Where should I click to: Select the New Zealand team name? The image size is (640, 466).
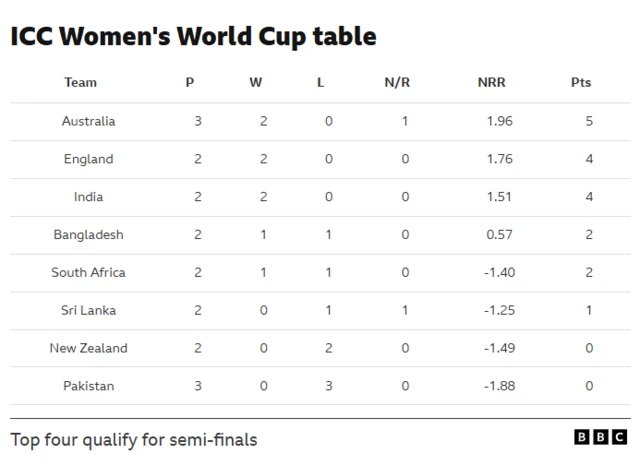[x=89, y=349]
